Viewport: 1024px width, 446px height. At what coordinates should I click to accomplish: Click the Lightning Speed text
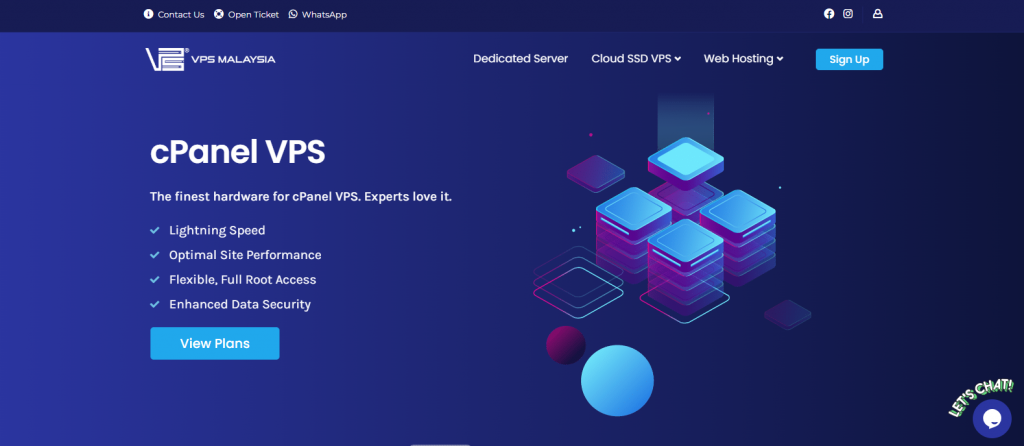217,231
